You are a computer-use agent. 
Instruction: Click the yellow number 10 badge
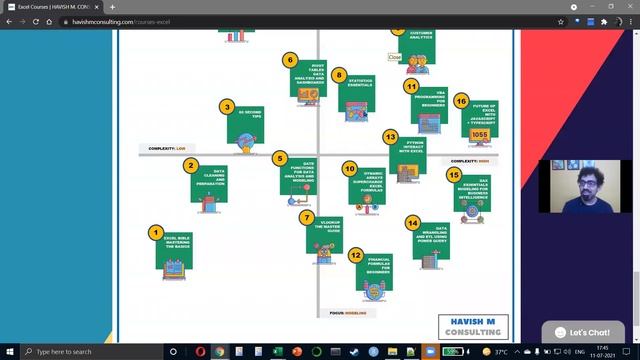point(349,169)
